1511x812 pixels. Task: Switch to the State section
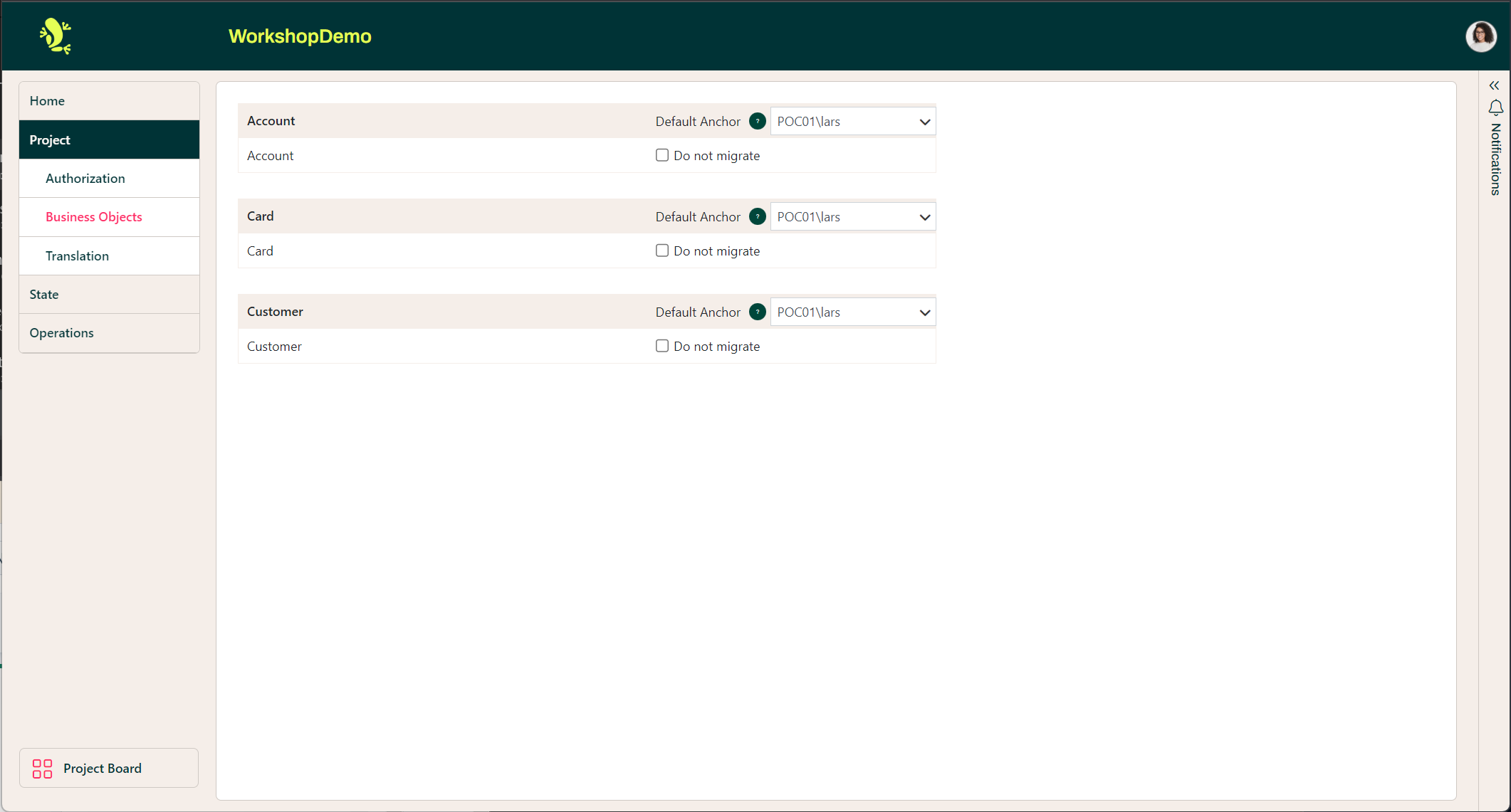43,294
